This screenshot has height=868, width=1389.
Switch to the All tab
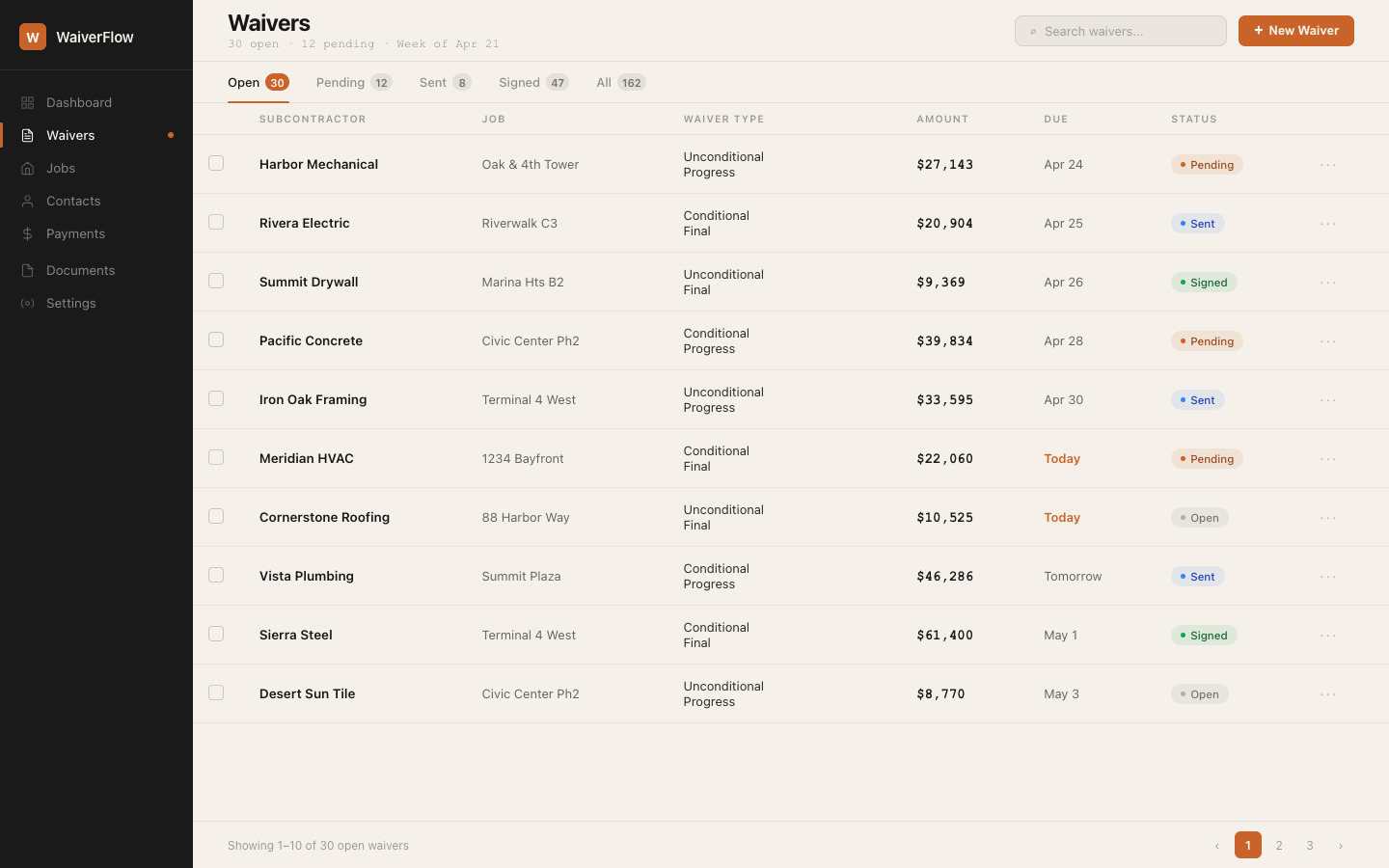click(x=621, y=83)
